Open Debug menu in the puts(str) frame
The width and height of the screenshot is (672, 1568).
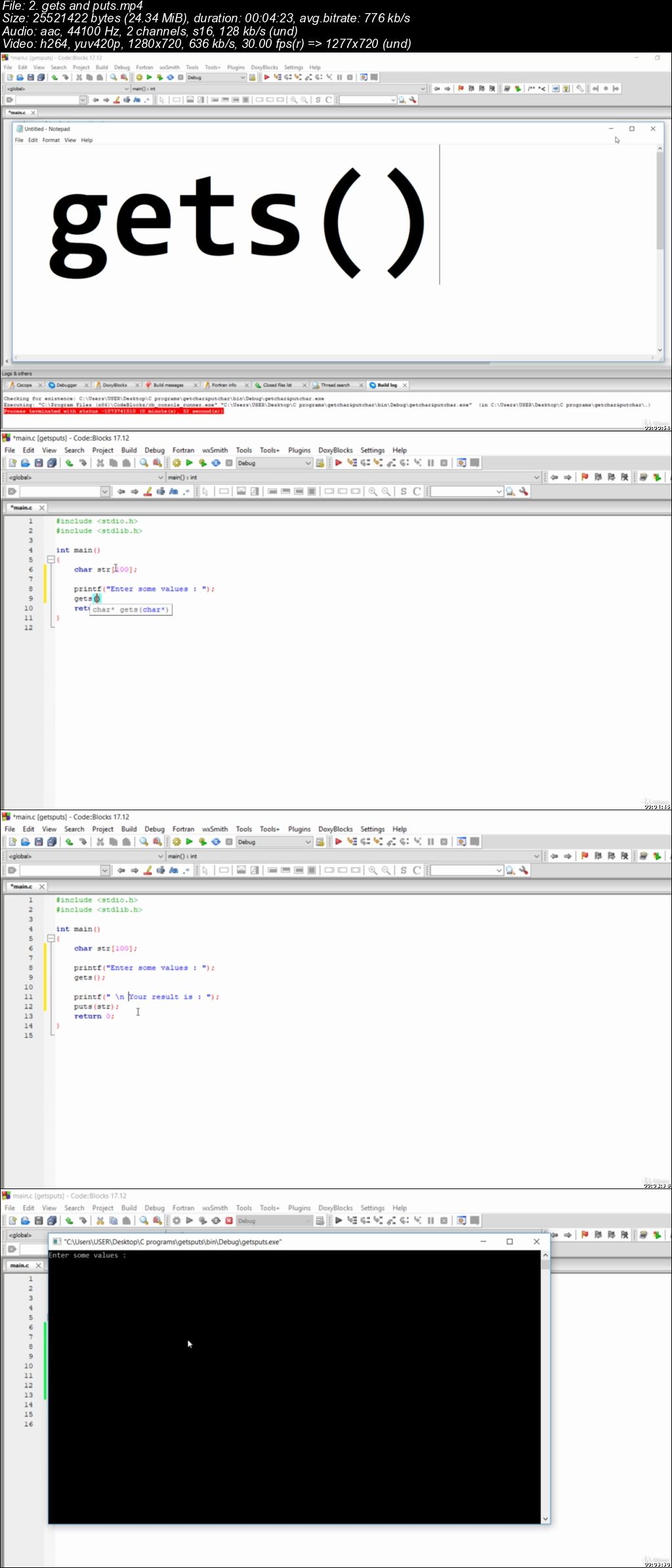pyautogui.click(x=154, y=829)
